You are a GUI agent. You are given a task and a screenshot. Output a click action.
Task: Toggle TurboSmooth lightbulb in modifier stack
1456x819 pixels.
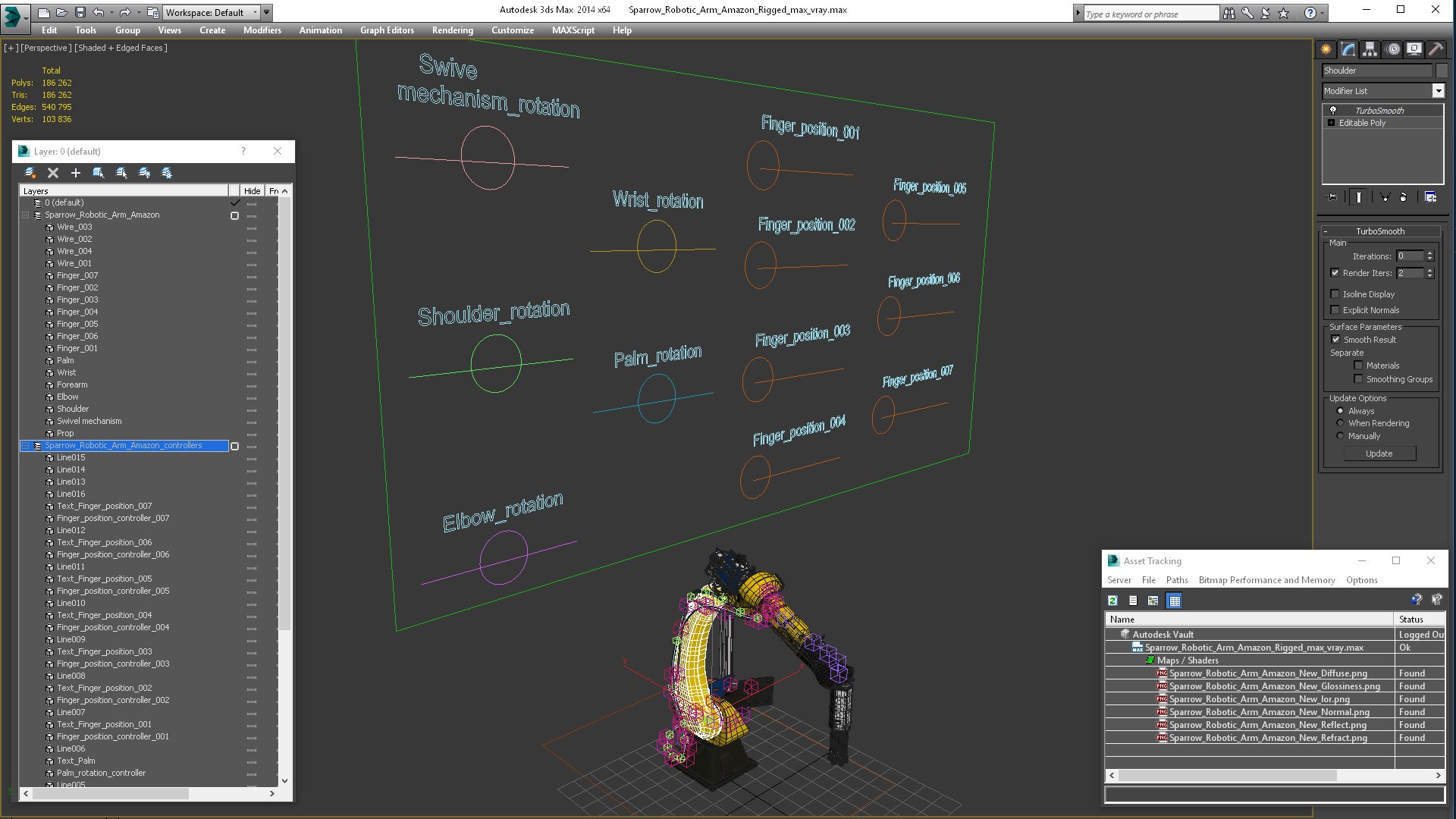point(1332,111)
